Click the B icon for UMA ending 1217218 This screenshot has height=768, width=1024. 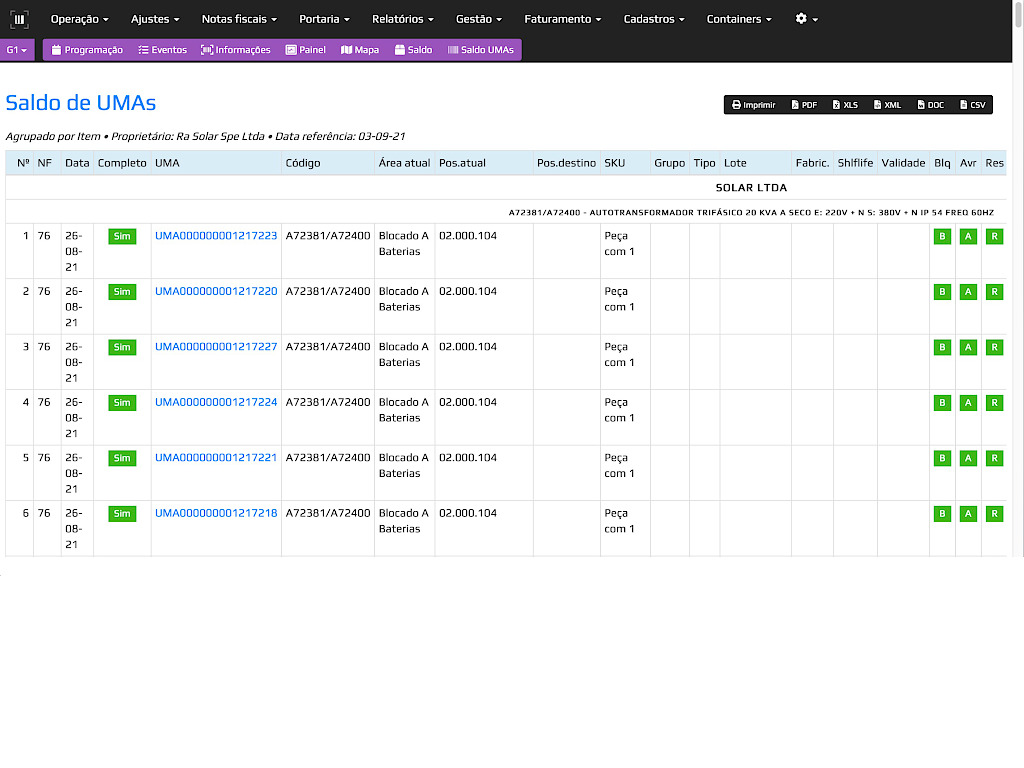click(942, 514)
